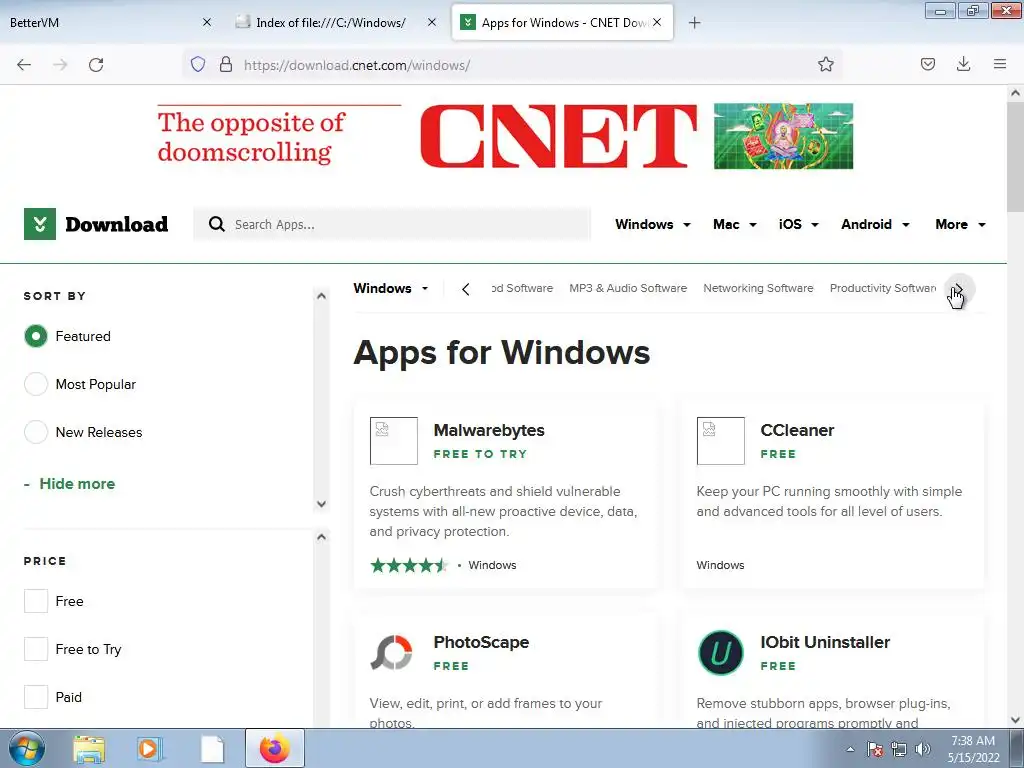Click the CCleaner app icon placeholder
This screenshot has height=768, width=1024.
(720, 441)
